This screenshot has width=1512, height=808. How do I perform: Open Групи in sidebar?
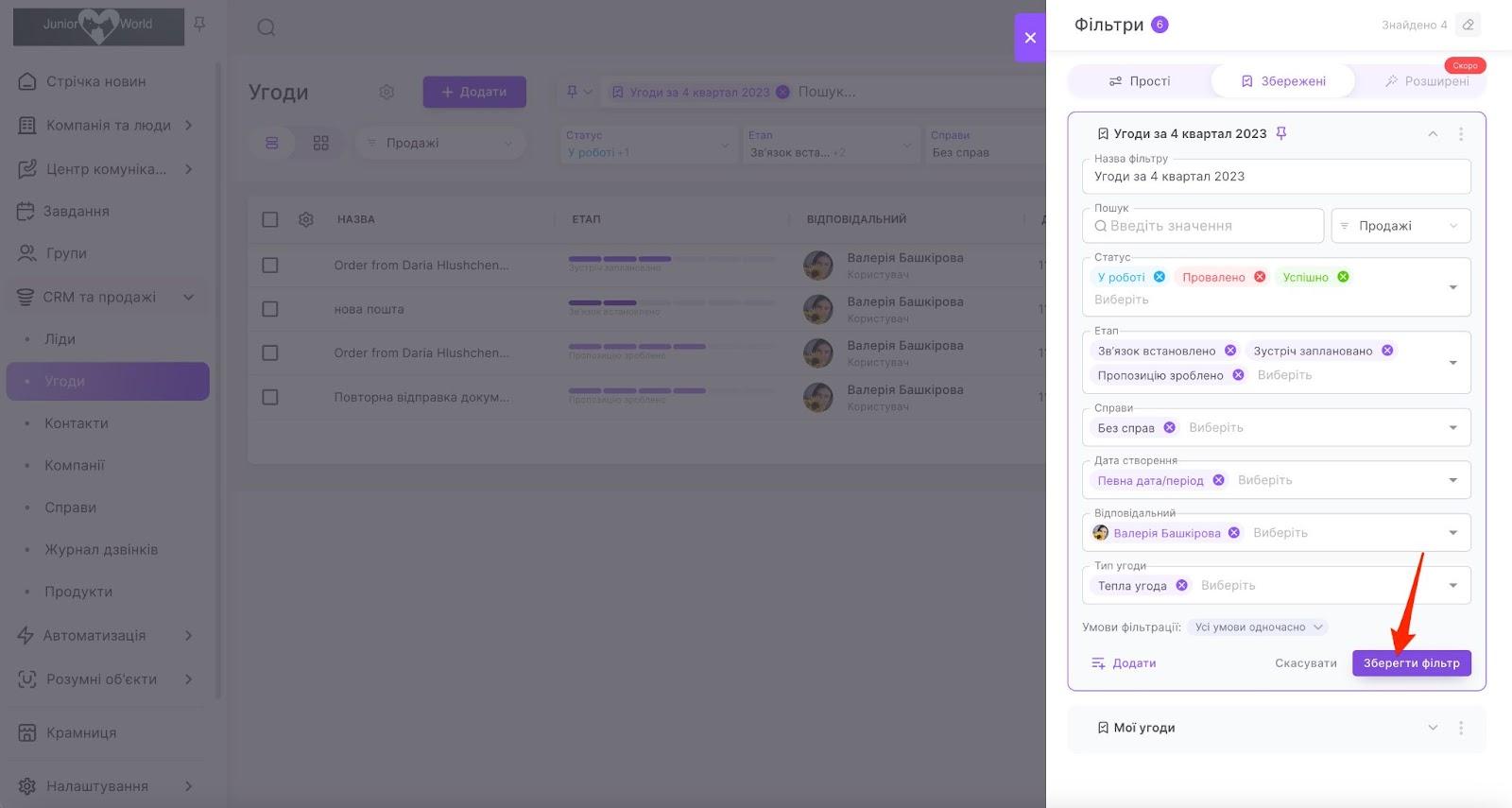[x=66, y=253]
